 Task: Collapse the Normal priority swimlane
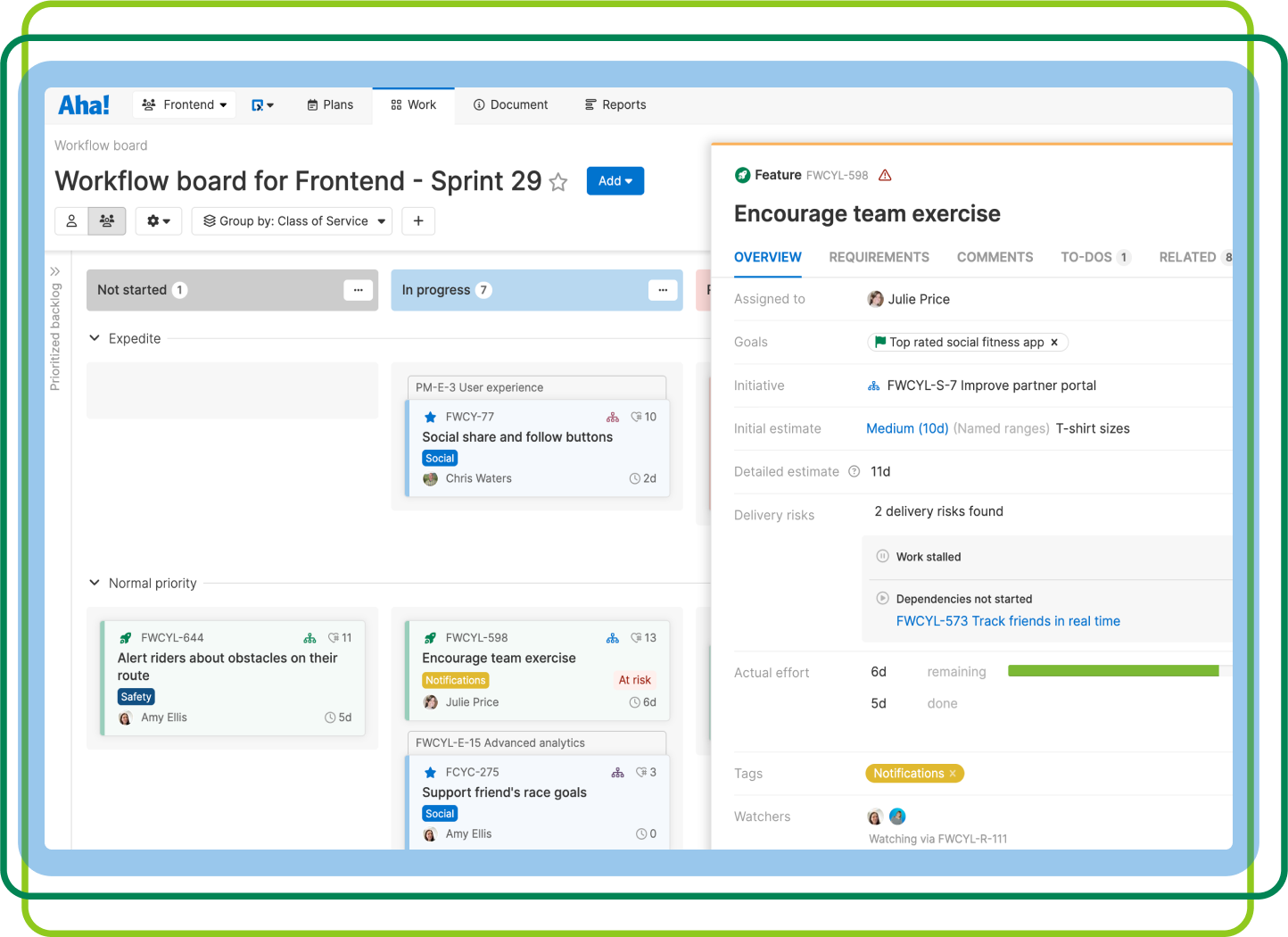(95, 583)
